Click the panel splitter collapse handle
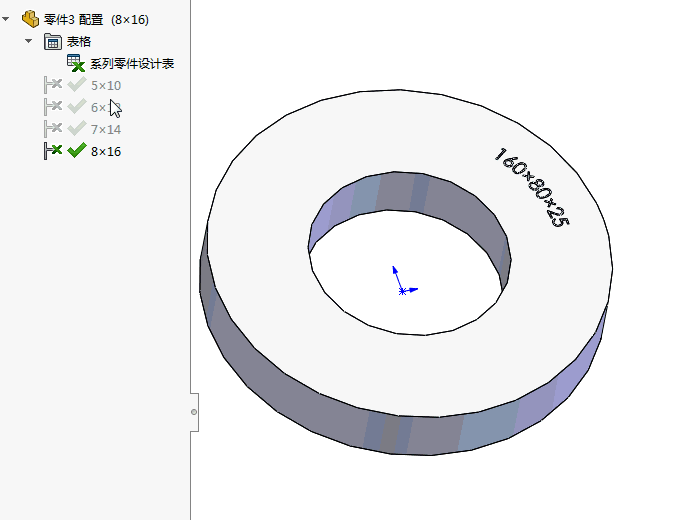The width and height of the screenshot is (684, 520). 194,412
